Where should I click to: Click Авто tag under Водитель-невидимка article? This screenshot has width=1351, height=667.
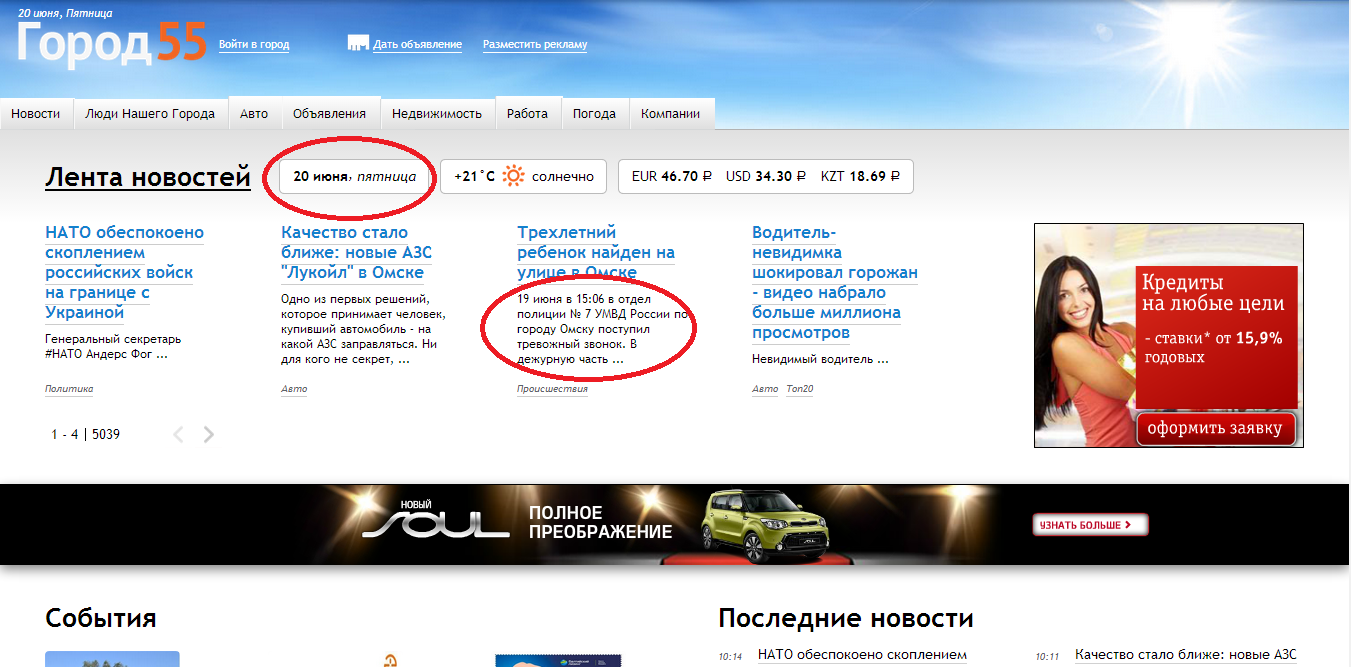[765, 389]
